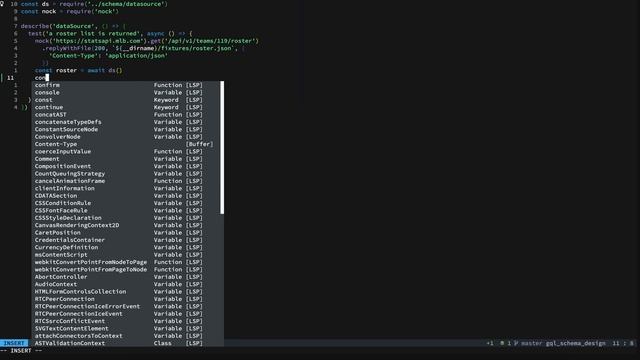Choose 'CaretPosition' suggestion
This screenshot has height=360, width=640.
click(128, 232)
